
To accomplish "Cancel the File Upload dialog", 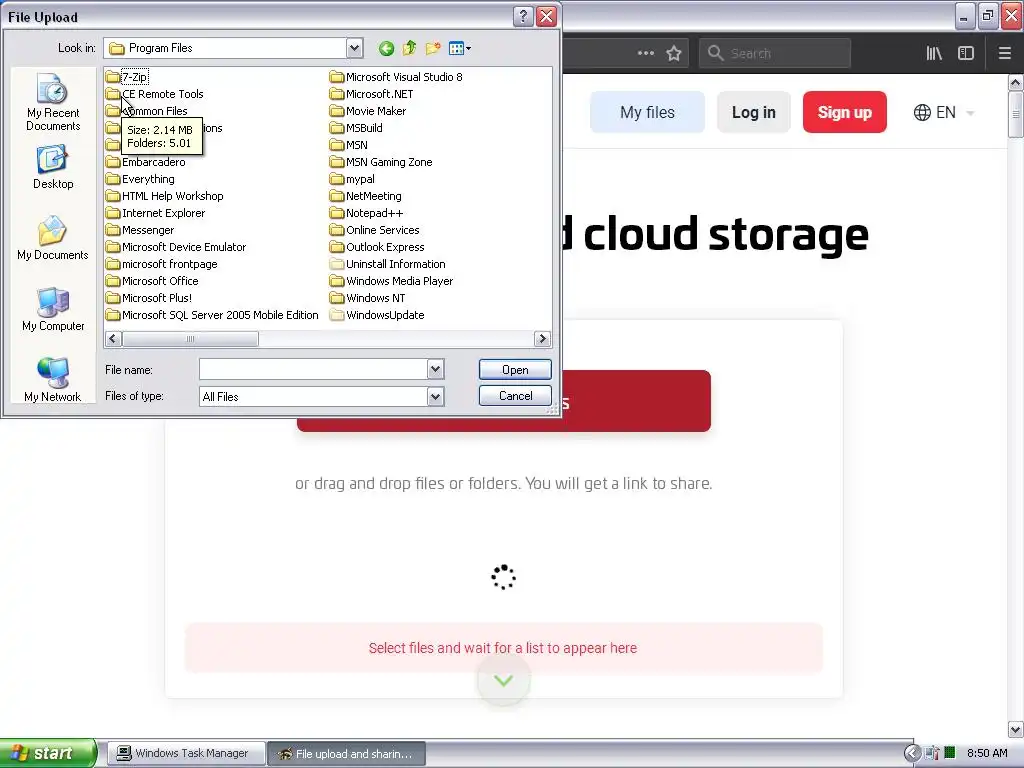I will click(x=515, y=396).
